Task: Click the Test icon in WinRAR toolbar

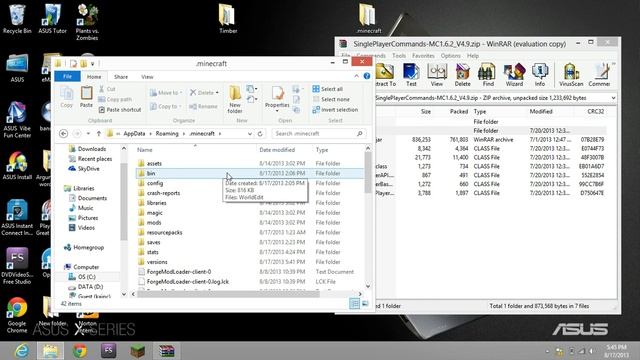Action: click(x=411, y=75)
